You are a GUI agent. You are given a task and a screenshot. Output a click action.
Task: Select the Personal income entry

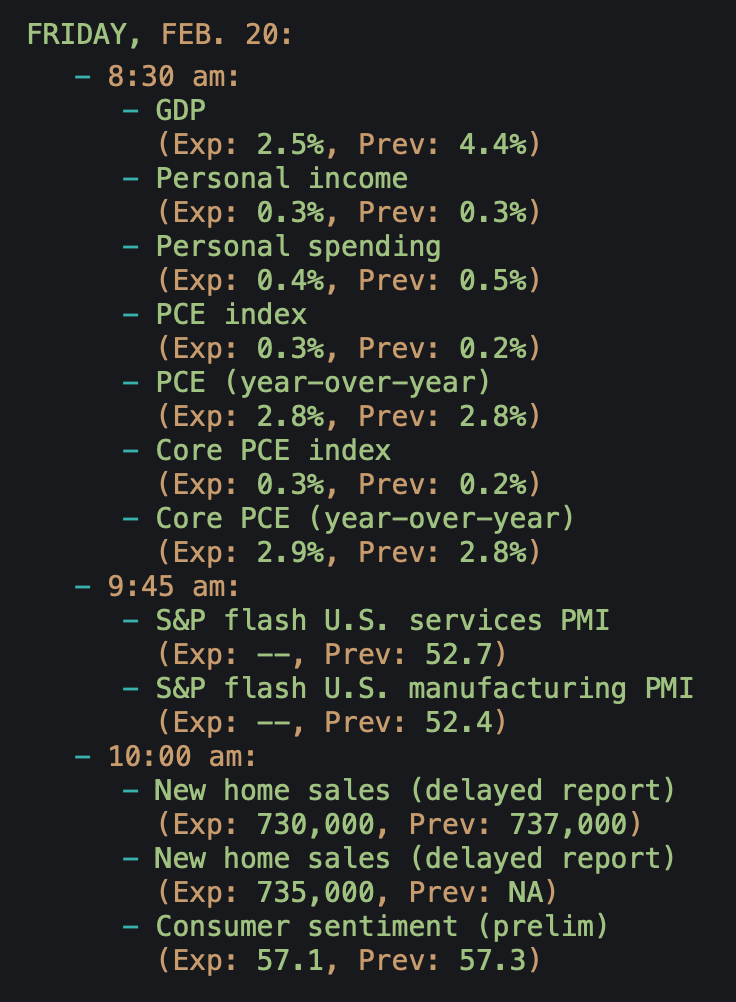click(x=281, y=179)
